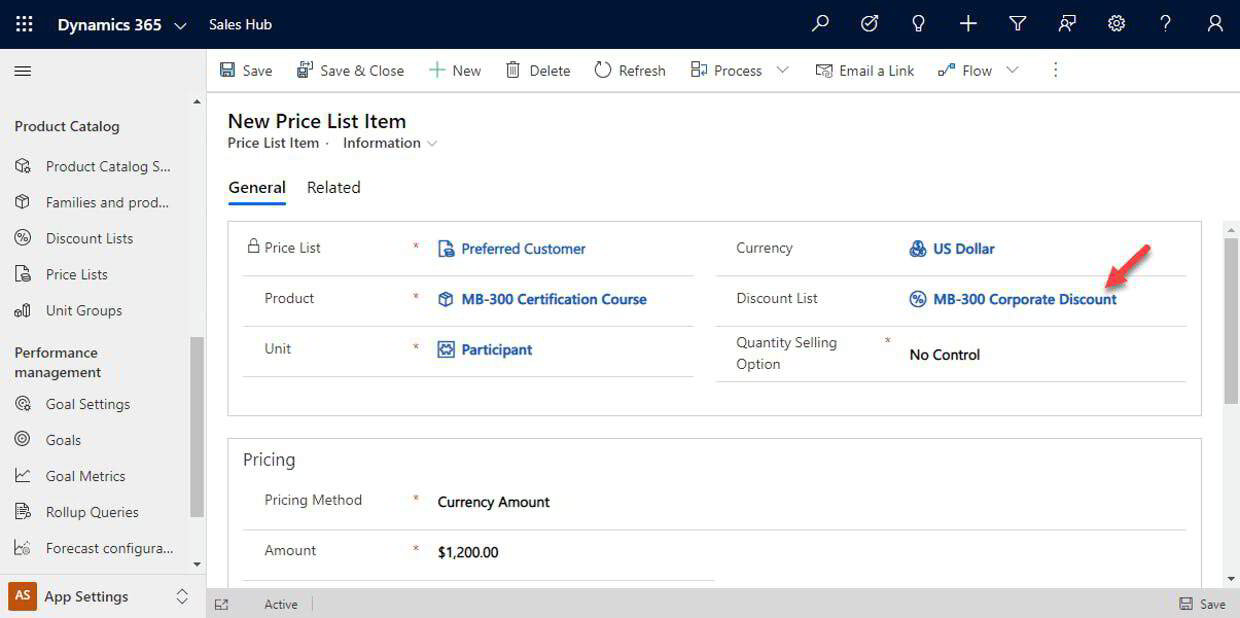Save the record via the status bar icon
The height and width of the screenshot is (618, 1240).
(x=1202, y=604)
